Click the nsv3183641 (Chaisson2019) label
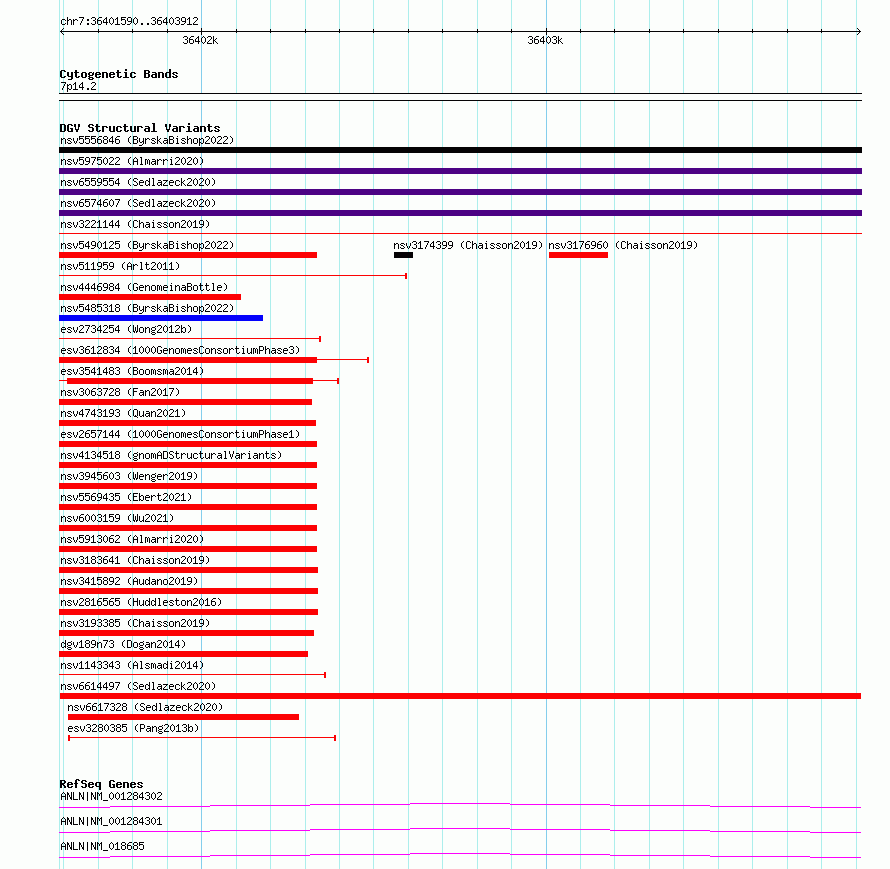This screenshot has height=869, width=890. (135, 560)
